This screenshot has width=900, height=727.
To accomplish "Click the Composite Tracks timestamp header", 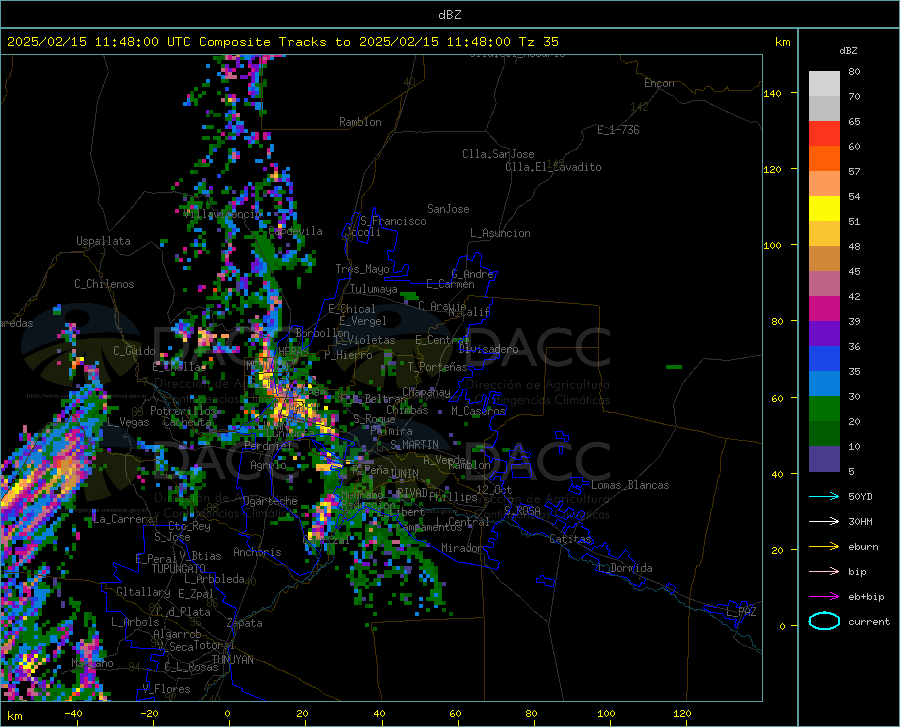I will (282, 42).
